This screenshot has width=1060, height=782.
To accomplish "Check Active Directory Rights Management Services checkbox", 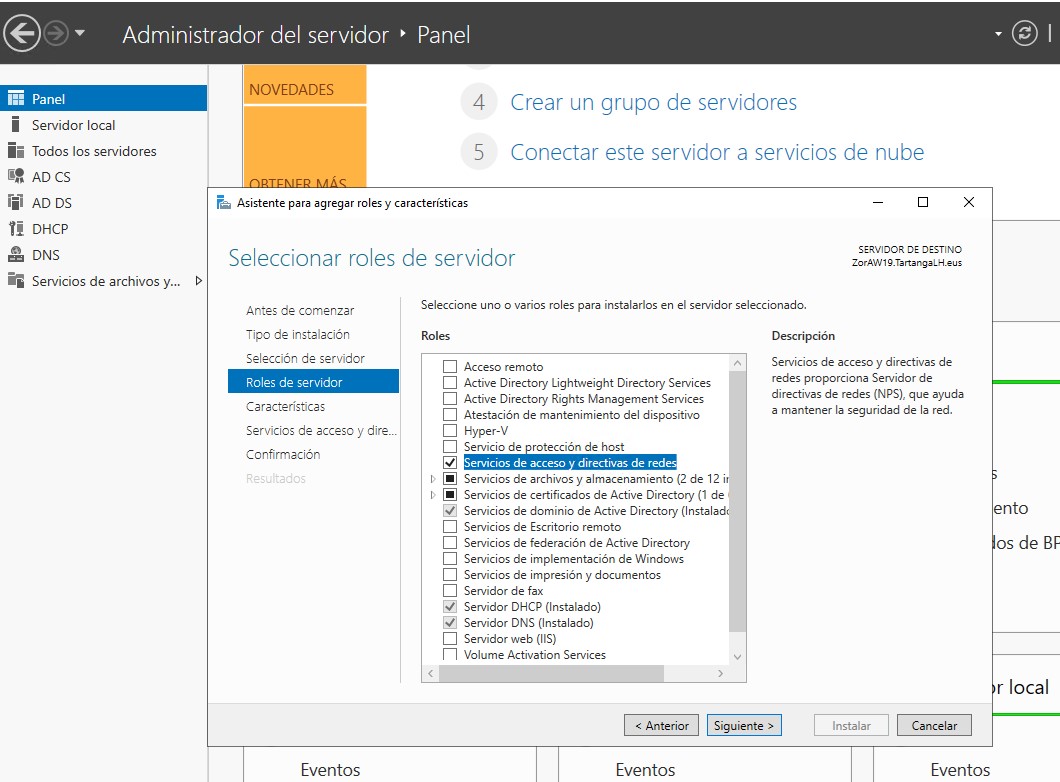I will (x=450, y=399).
